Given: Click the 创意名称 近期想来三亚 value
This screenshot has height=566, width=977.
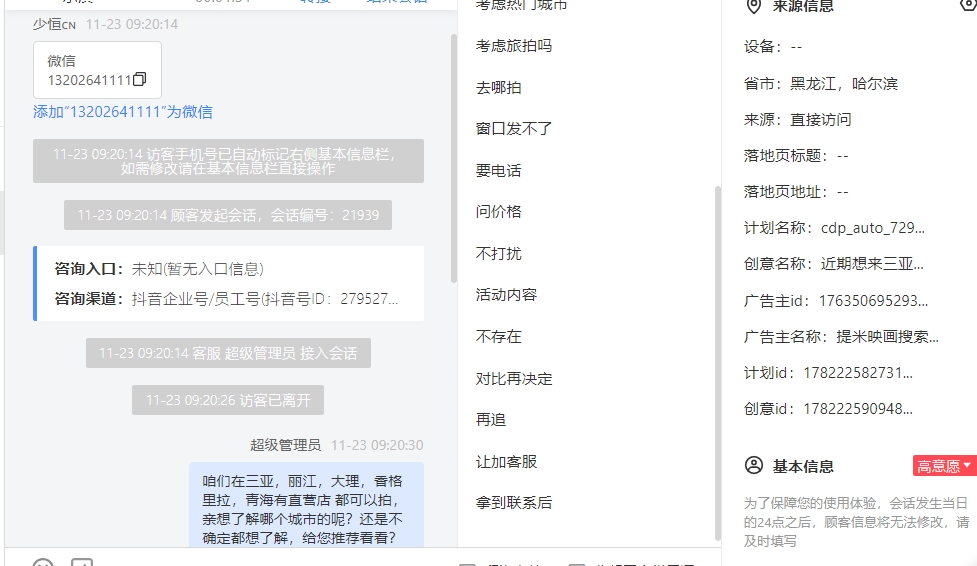Looking at the screenshot, I should tap(872, 264).
